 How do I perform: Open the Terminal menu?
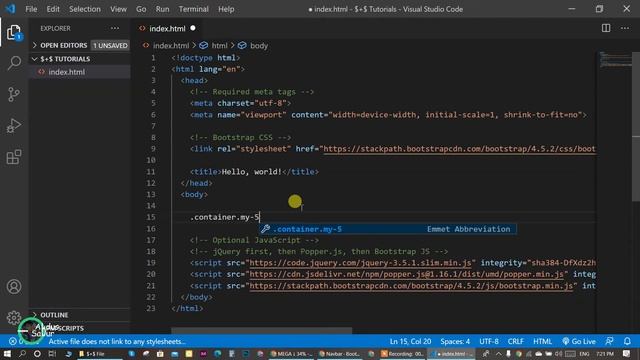click(x=193, y=9)
